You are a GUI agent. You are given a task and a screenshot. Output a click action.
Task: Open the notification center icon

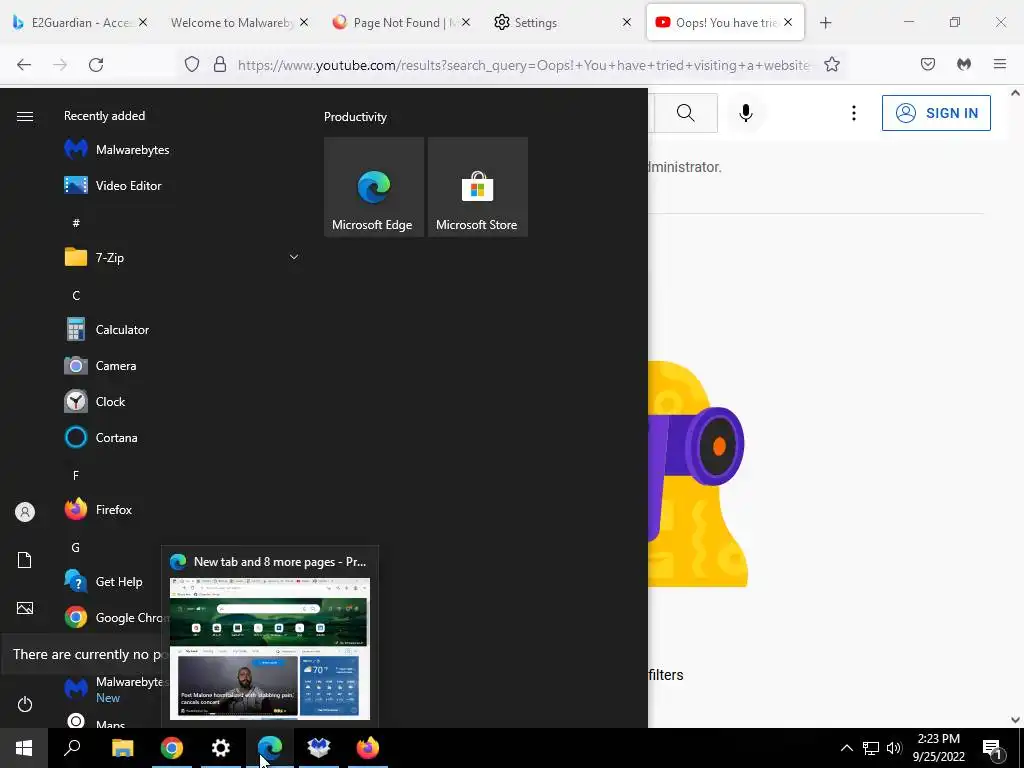tap(993, 749)
